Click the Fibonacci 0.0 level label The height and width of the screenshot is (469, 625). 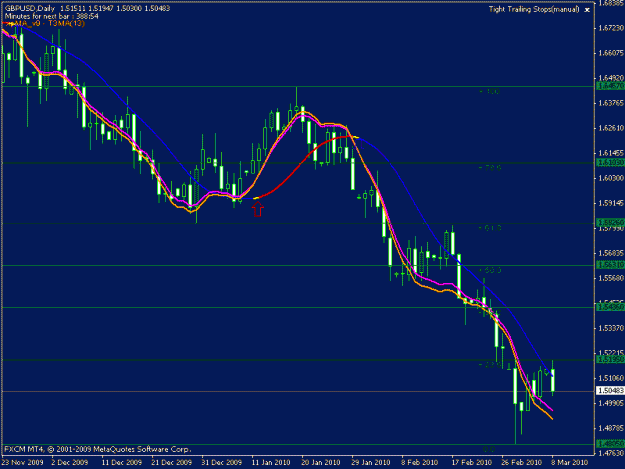pyautogui.click(x=489, y=449)
